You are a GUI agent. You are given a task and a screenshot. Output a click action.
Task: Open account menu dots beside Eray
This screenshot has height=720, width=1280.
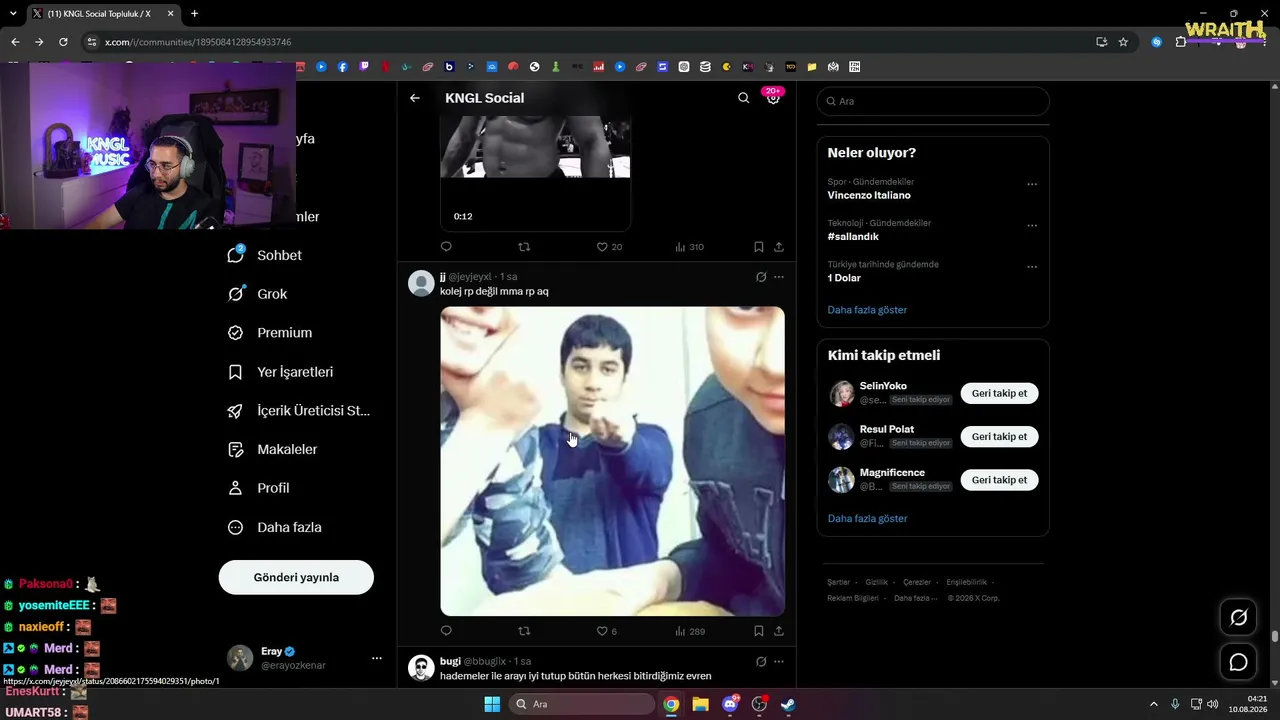click(377, 658)
